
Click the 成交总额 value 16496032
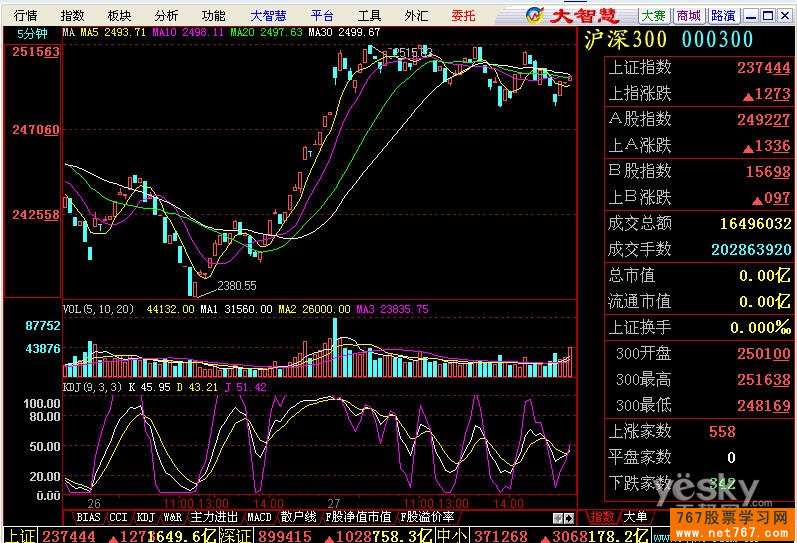point(755,224)
